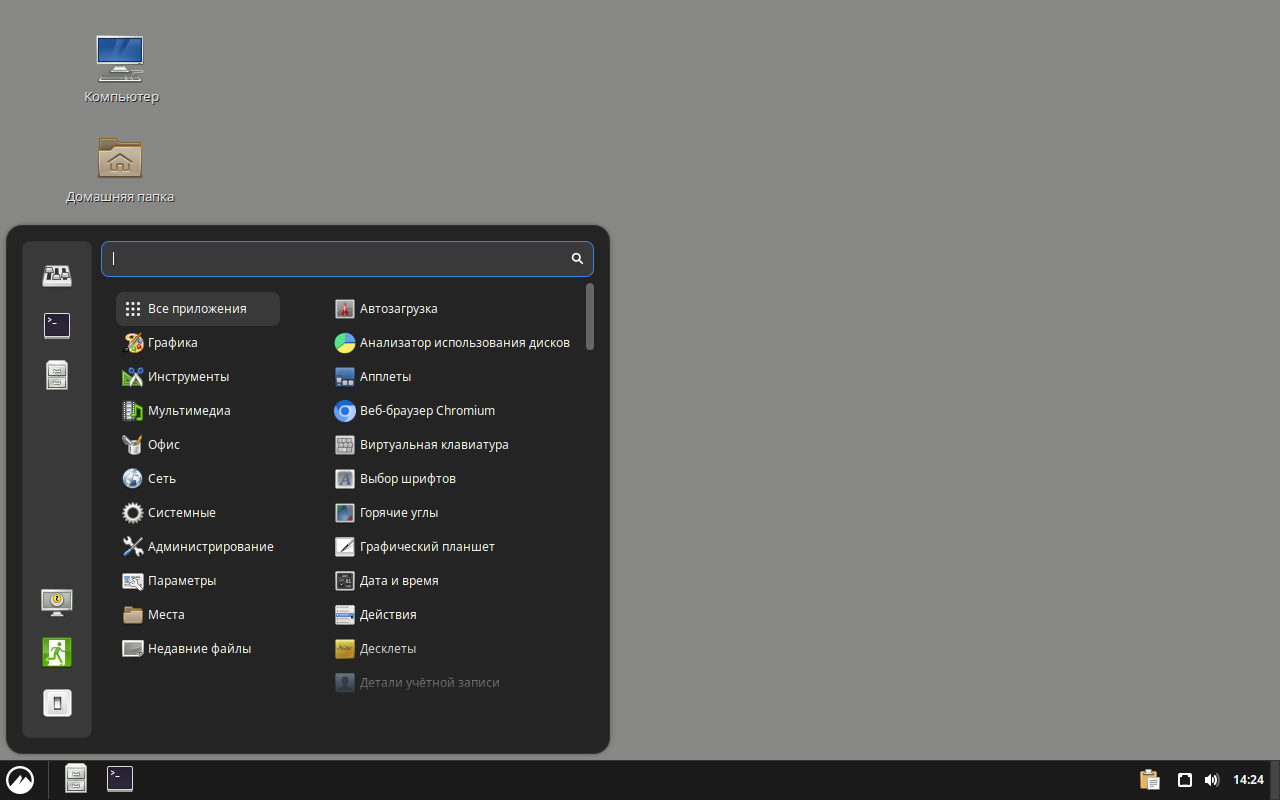Click the clock showing 14:24
This screenshot has height=800, width=1280.
(1248, 780)
